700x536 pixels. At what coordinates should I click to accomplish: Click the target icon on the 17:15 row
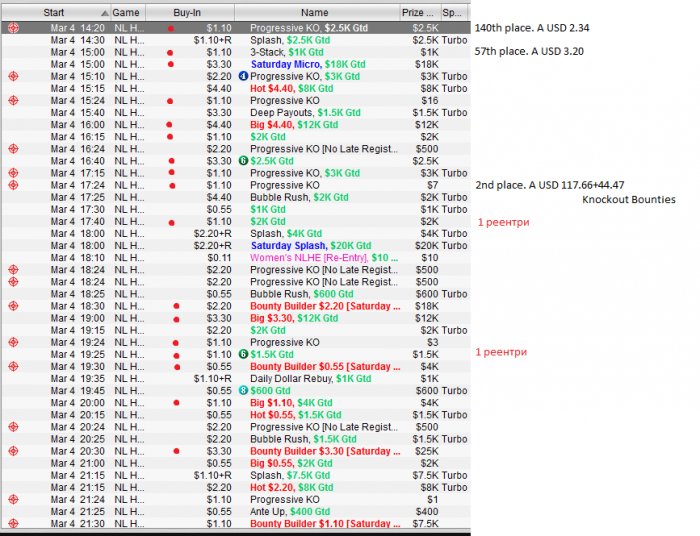[x=13, y=173]
